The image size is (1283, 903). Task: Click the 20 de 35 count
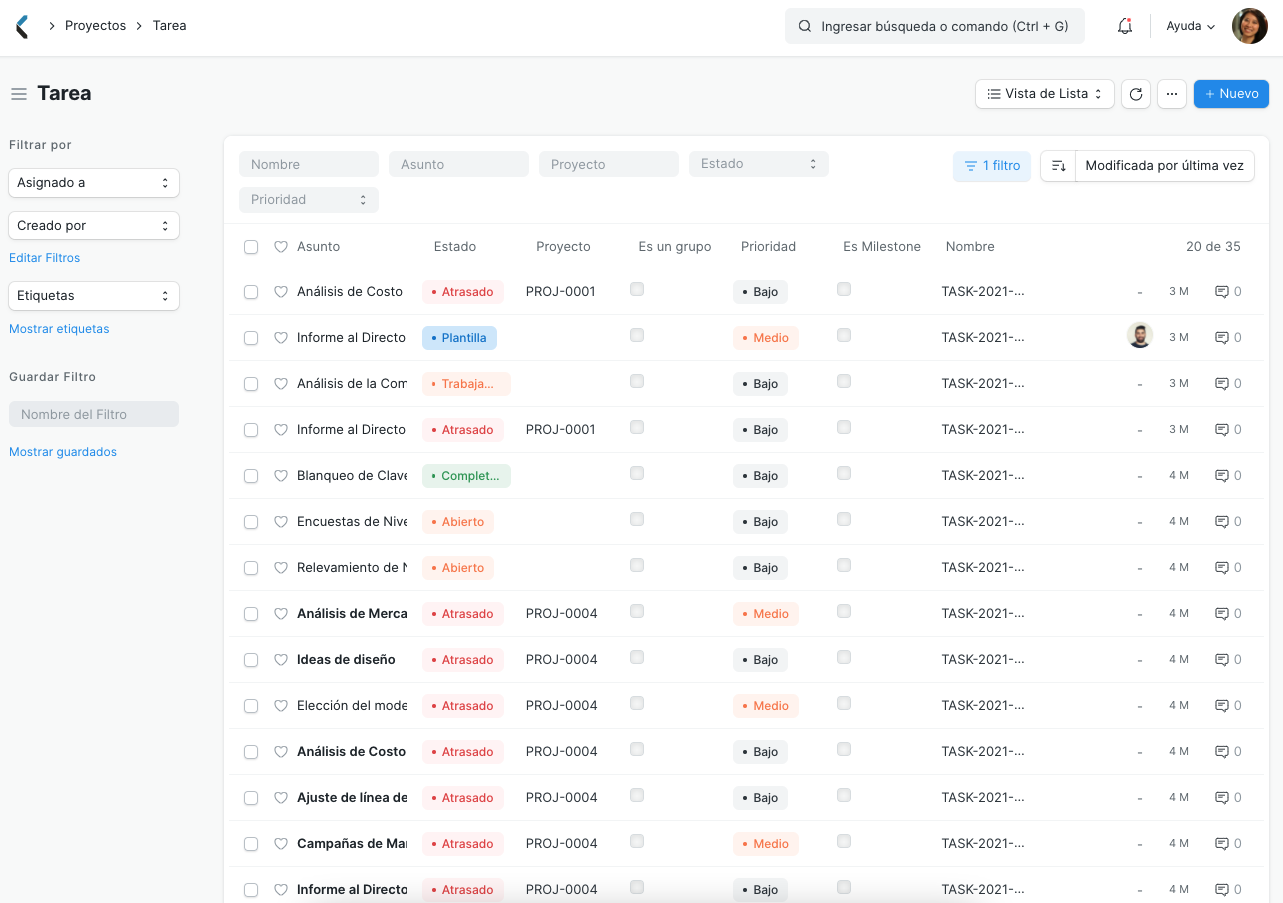(1213, 247)
